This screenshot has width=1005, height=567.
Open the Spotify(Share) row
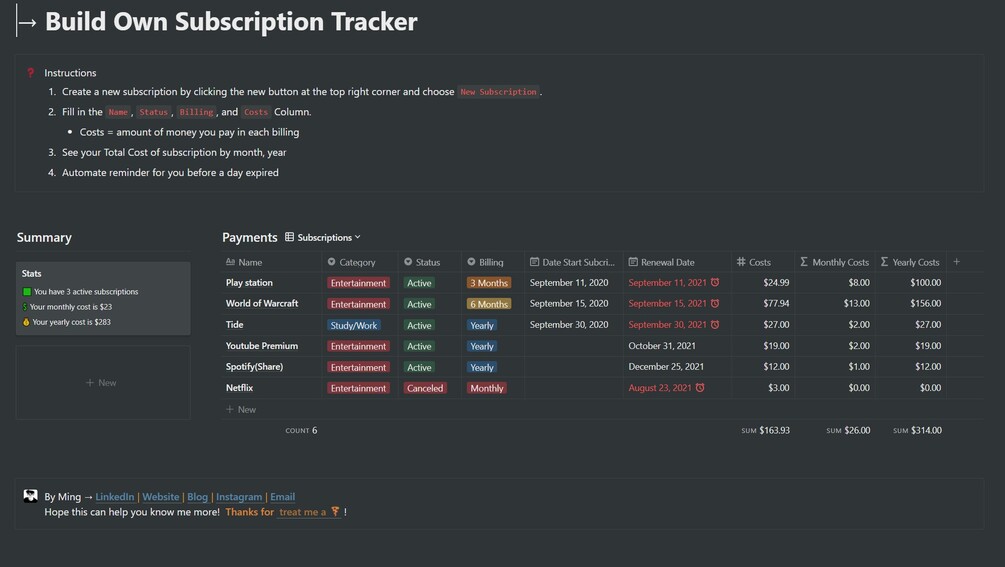click(254, 367)
